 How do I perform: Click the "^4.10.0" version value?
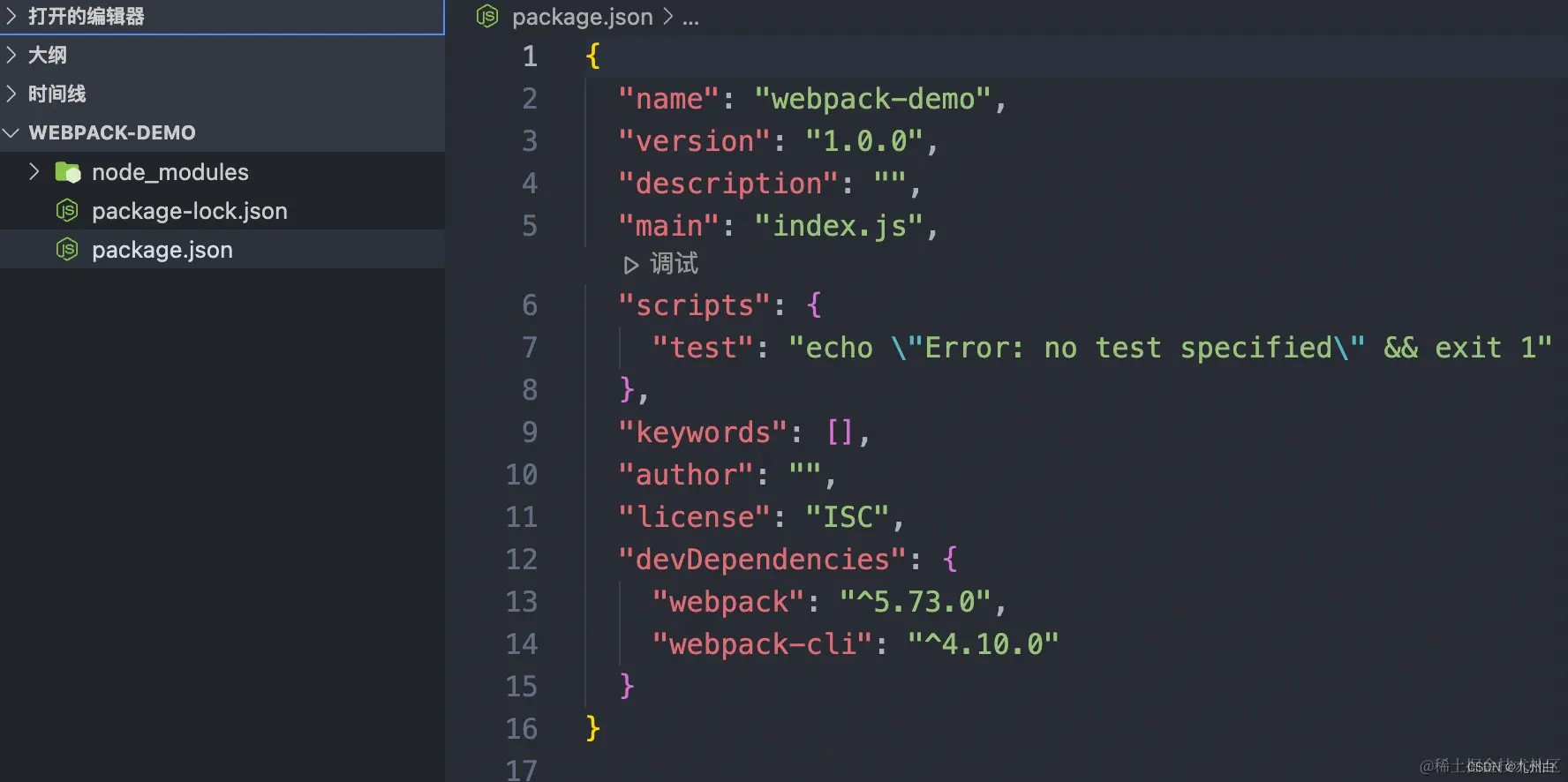point(984,644)
